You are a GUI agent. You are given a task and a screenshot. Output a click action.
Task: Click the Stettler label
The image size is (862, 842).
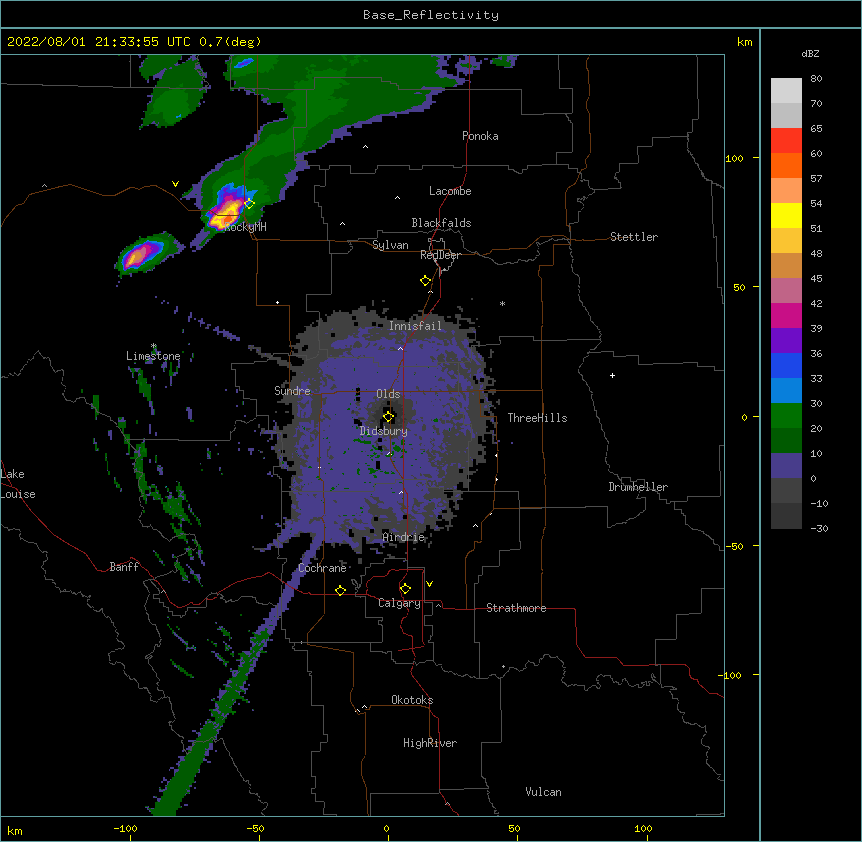[633, 237]
